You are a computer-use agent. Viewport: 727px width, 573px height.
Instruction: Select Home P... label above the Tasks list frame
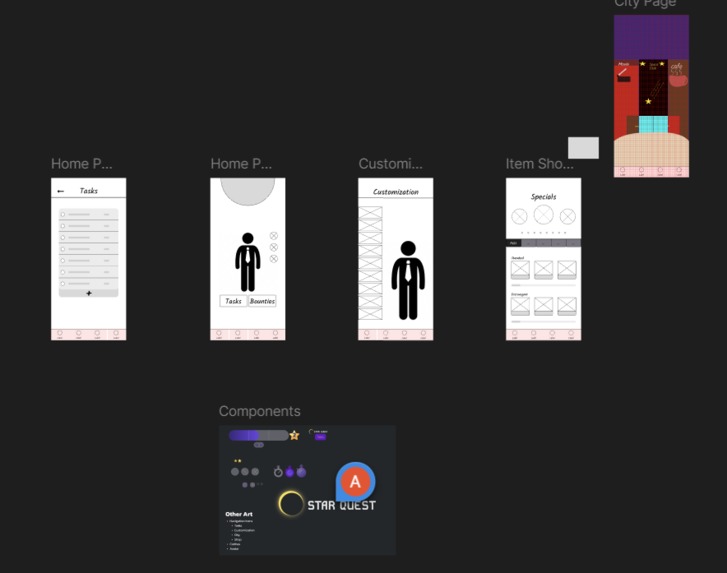click(x=82, y=164)
